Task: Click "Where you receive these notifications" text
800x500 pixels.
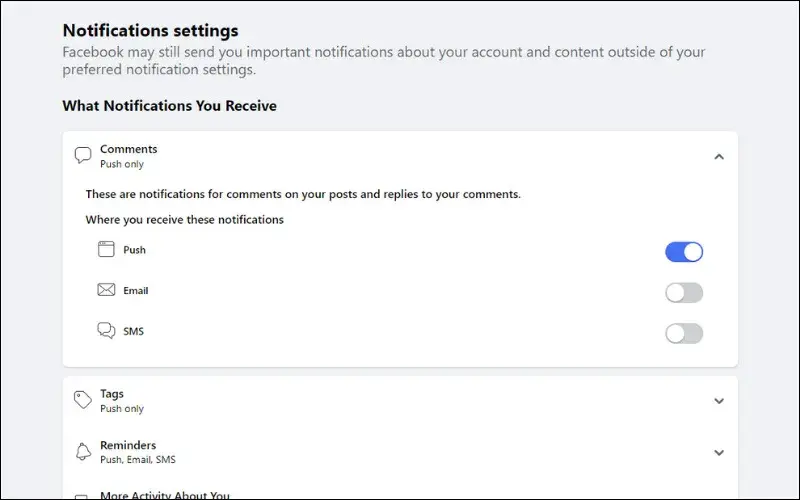Action: [x=185, y=220]
